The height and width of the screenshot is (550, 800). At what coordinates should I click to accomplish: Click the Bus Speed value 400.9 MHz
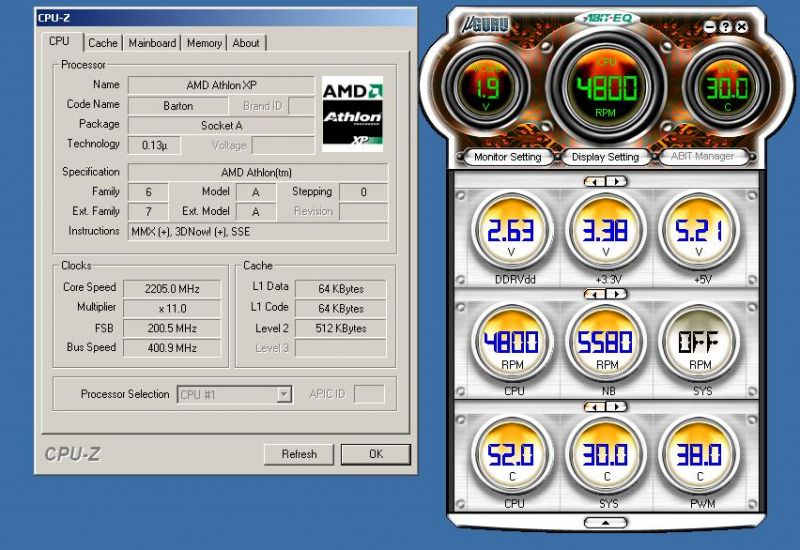click(172, 348)
